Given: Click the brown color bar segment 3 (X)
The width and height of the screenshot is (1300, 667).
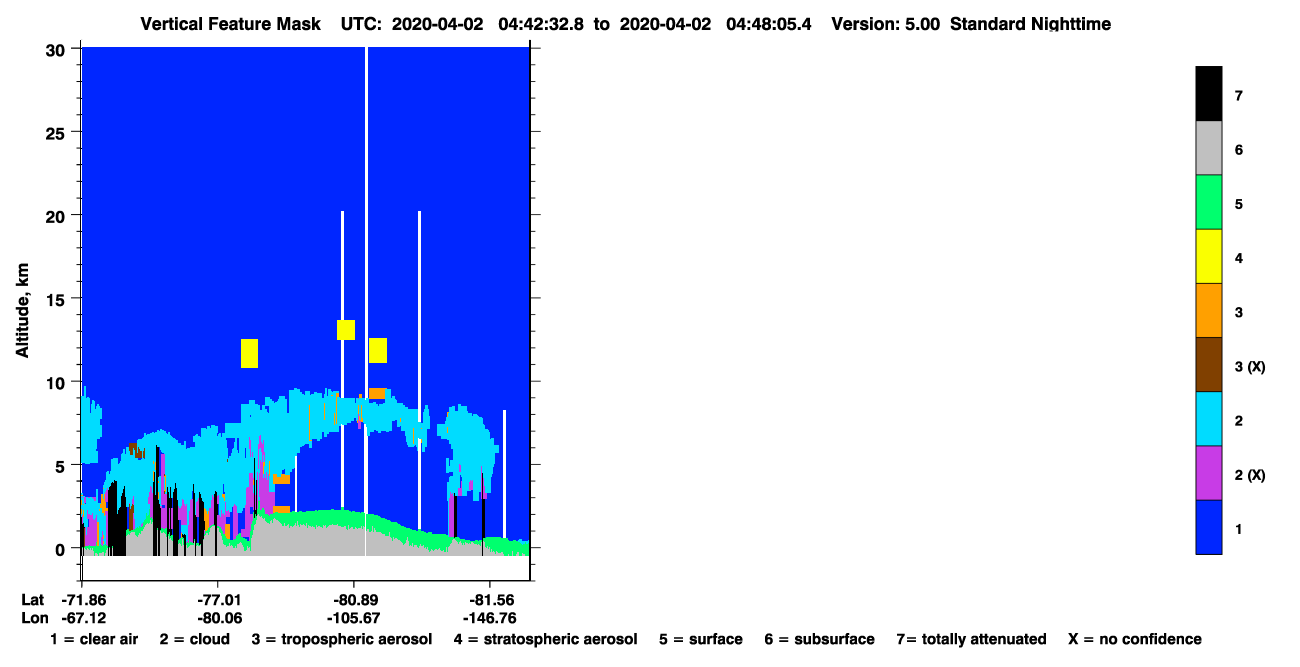Looking at the screenshot, I should tap(1208, 364).
